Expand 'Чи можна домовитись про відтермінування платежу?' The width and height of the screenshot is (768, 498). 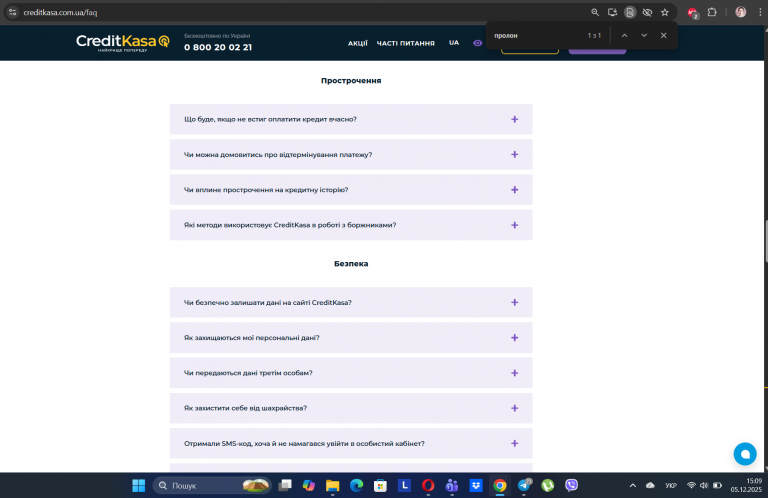[x=351, y=154]
